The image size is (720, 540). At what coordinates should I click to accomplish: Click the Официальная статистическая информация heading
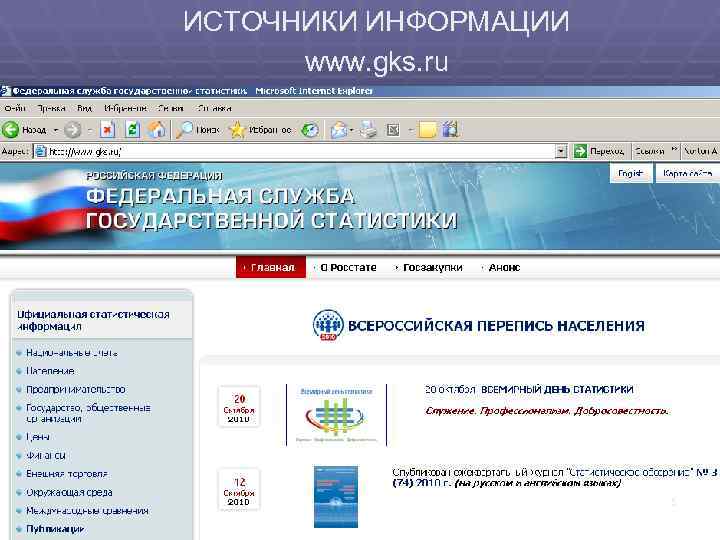93,321
